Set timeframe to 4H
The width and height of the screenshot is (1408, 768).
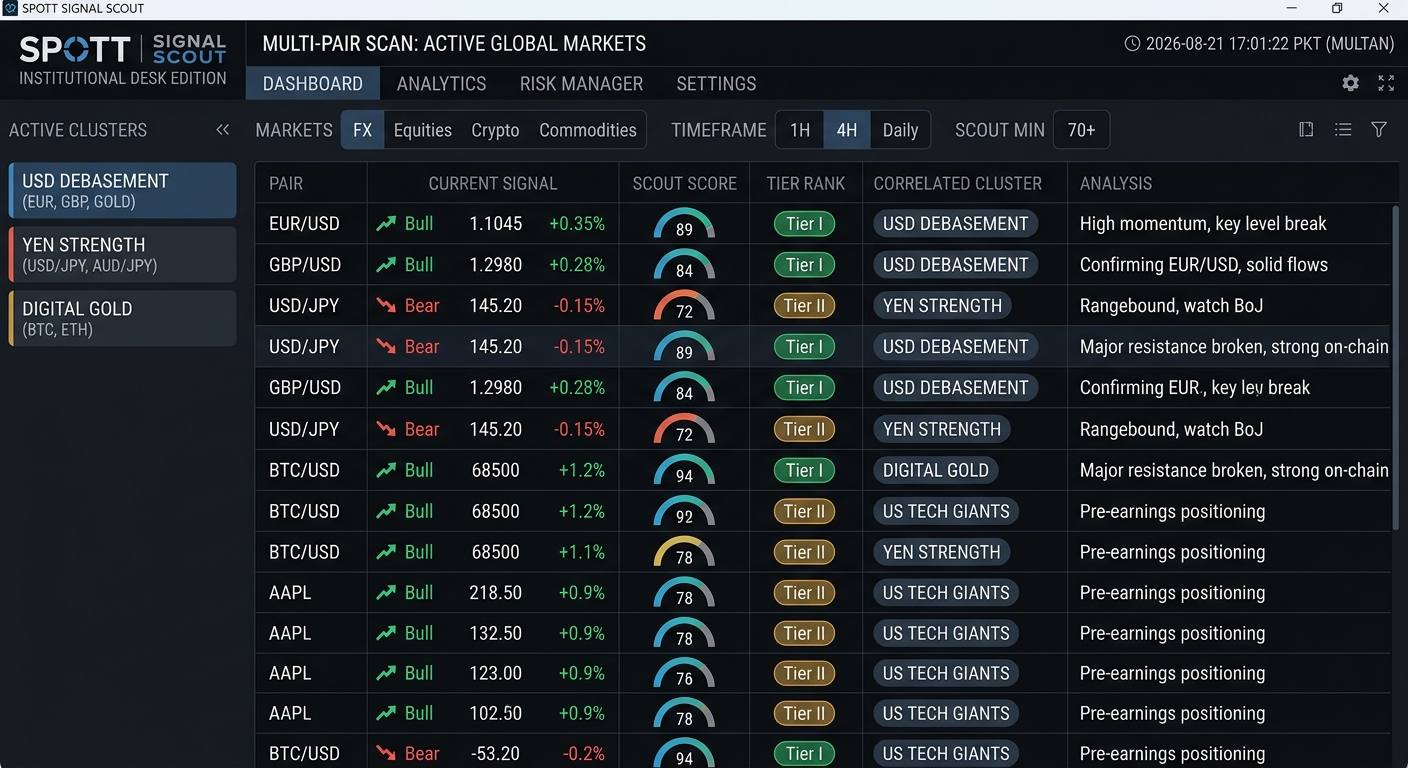(847, 130)
